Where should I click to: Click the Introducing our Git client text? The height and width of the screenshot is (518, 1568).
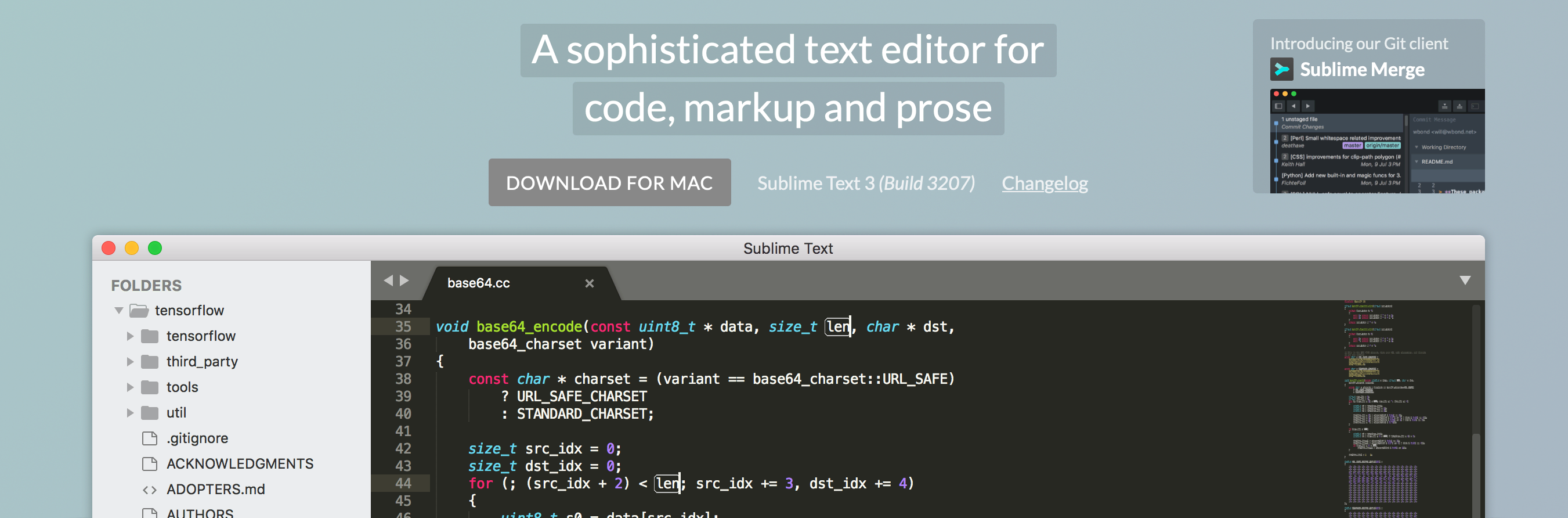1359,44
